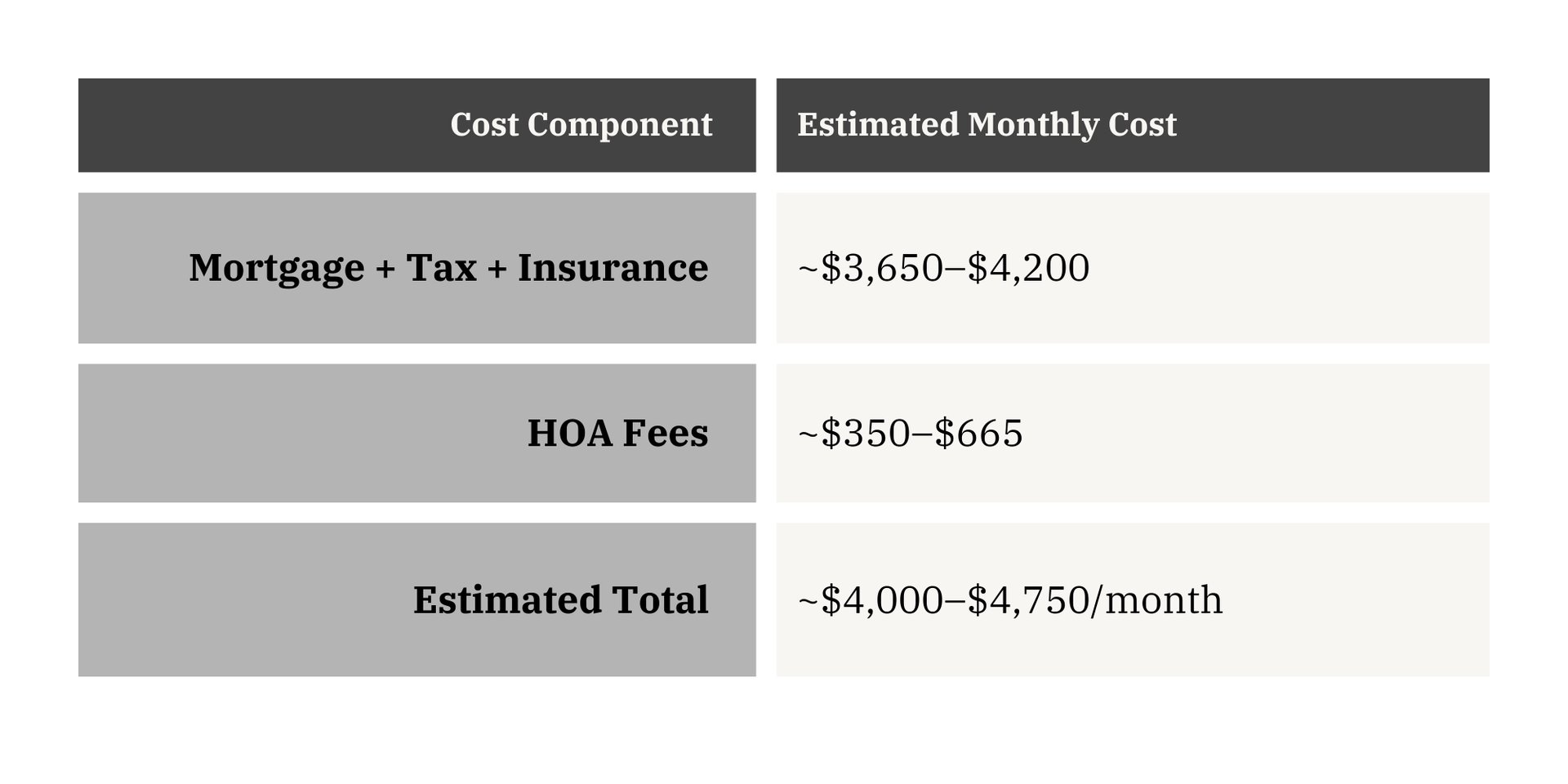Click the "$4,200" upper mortgage estimate
The image size is (1568, 784).
[x=1028, y=268]
